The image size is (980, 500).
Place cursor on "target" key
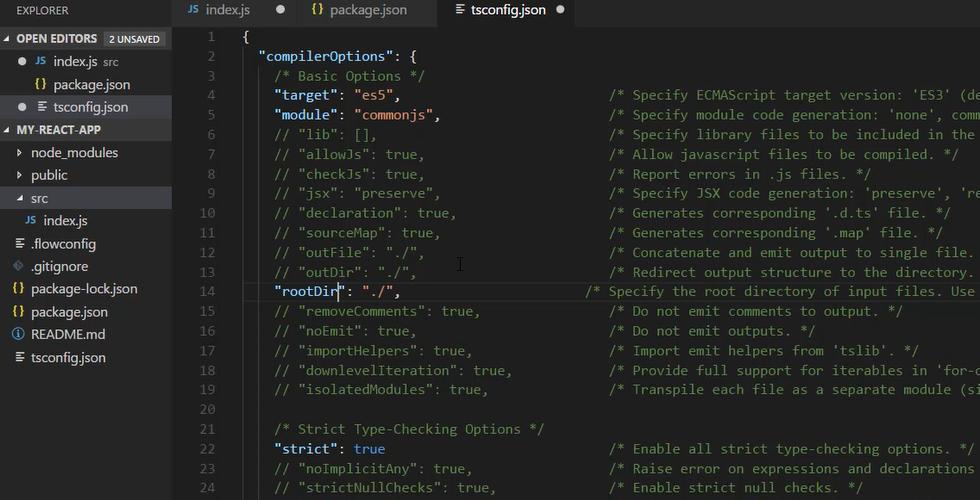(306, 95)
